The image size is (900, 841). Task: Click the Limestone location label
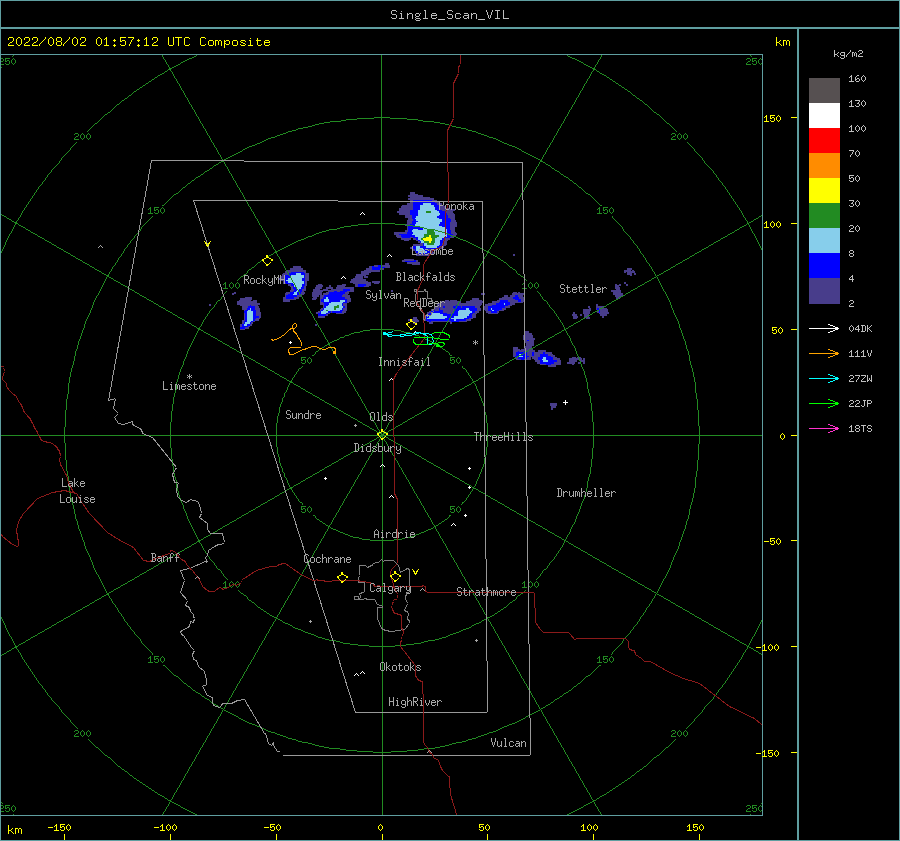189,386
